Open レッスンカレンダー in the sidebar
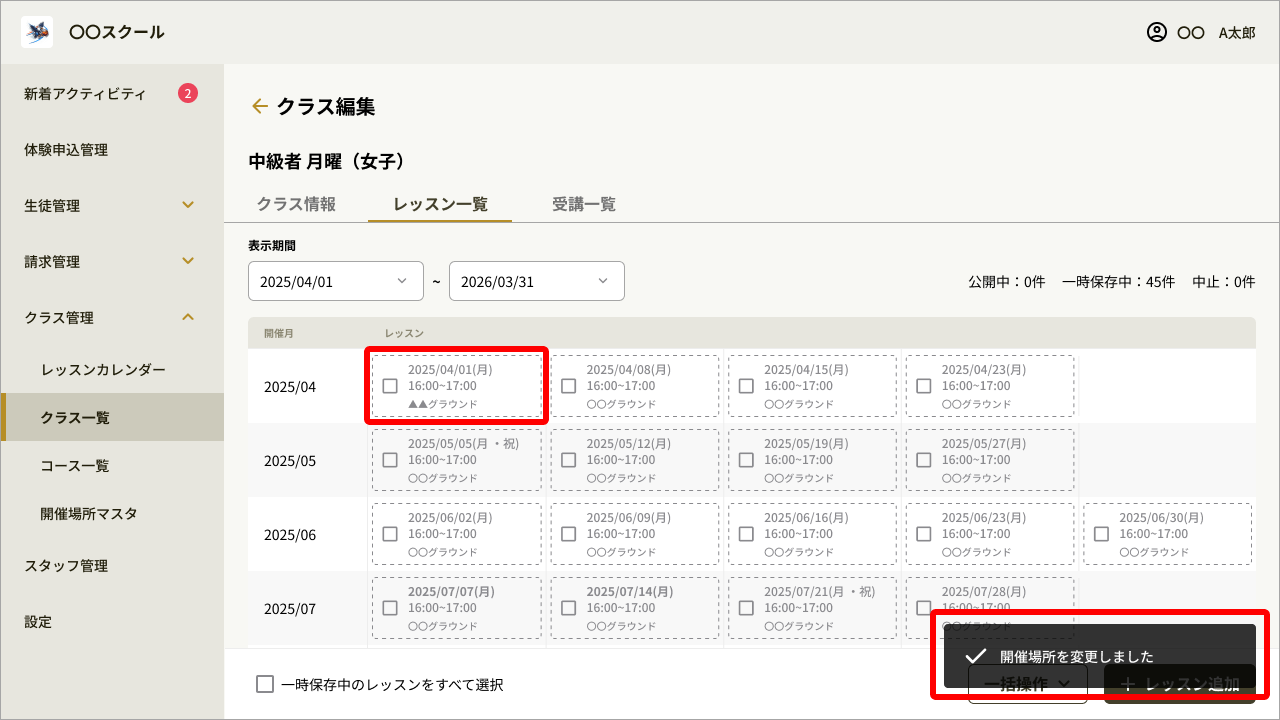The height and width of the screenshot is (720, 1280). 103,370
